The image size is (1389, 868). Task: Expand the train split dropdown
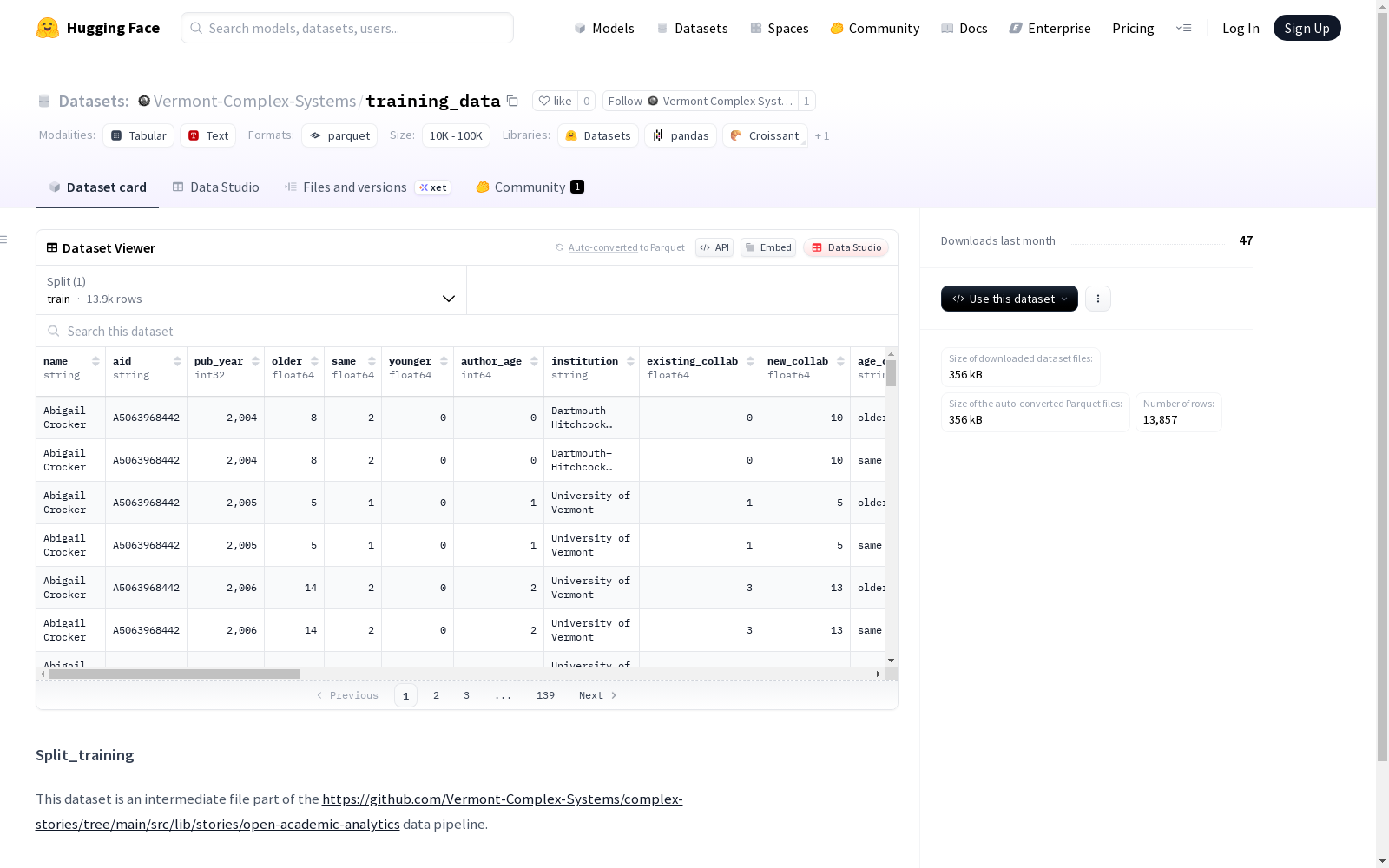tap(252, 290)
